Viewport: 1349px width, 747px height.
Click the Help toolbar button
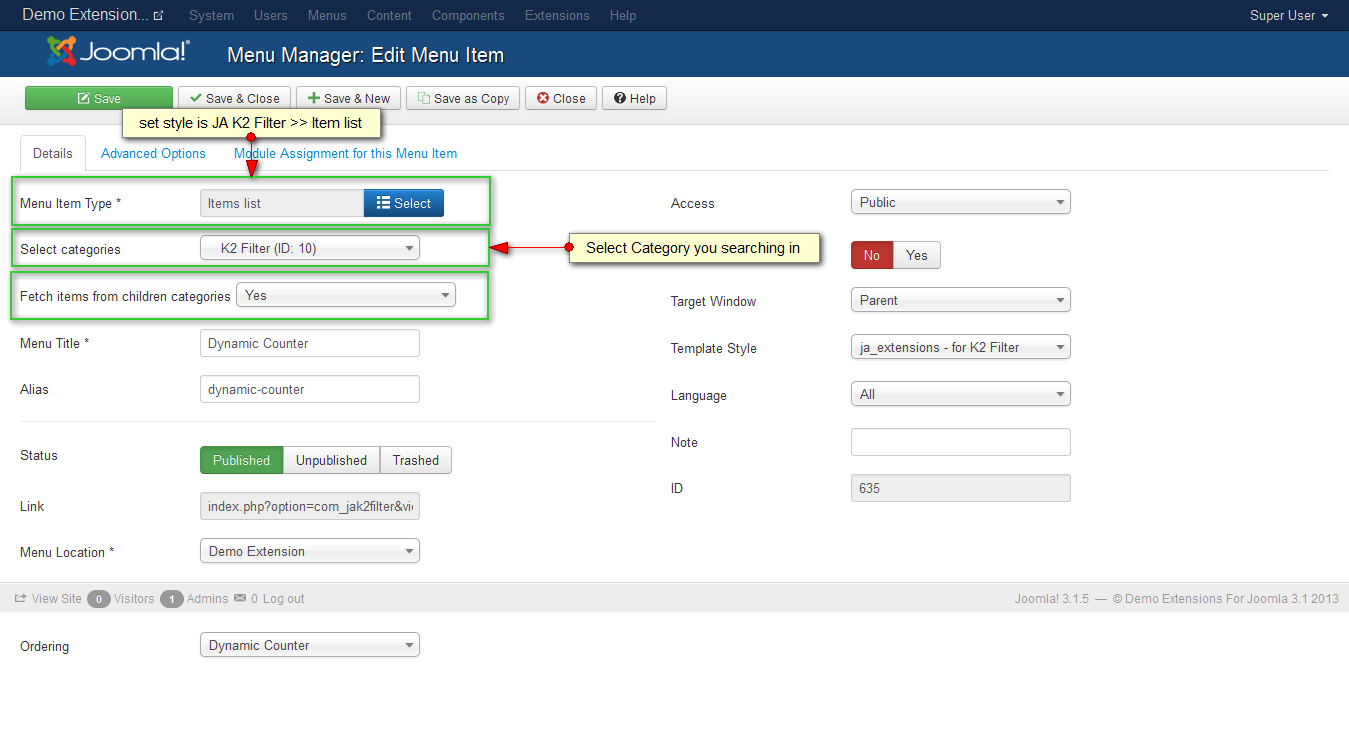point(634,98)
